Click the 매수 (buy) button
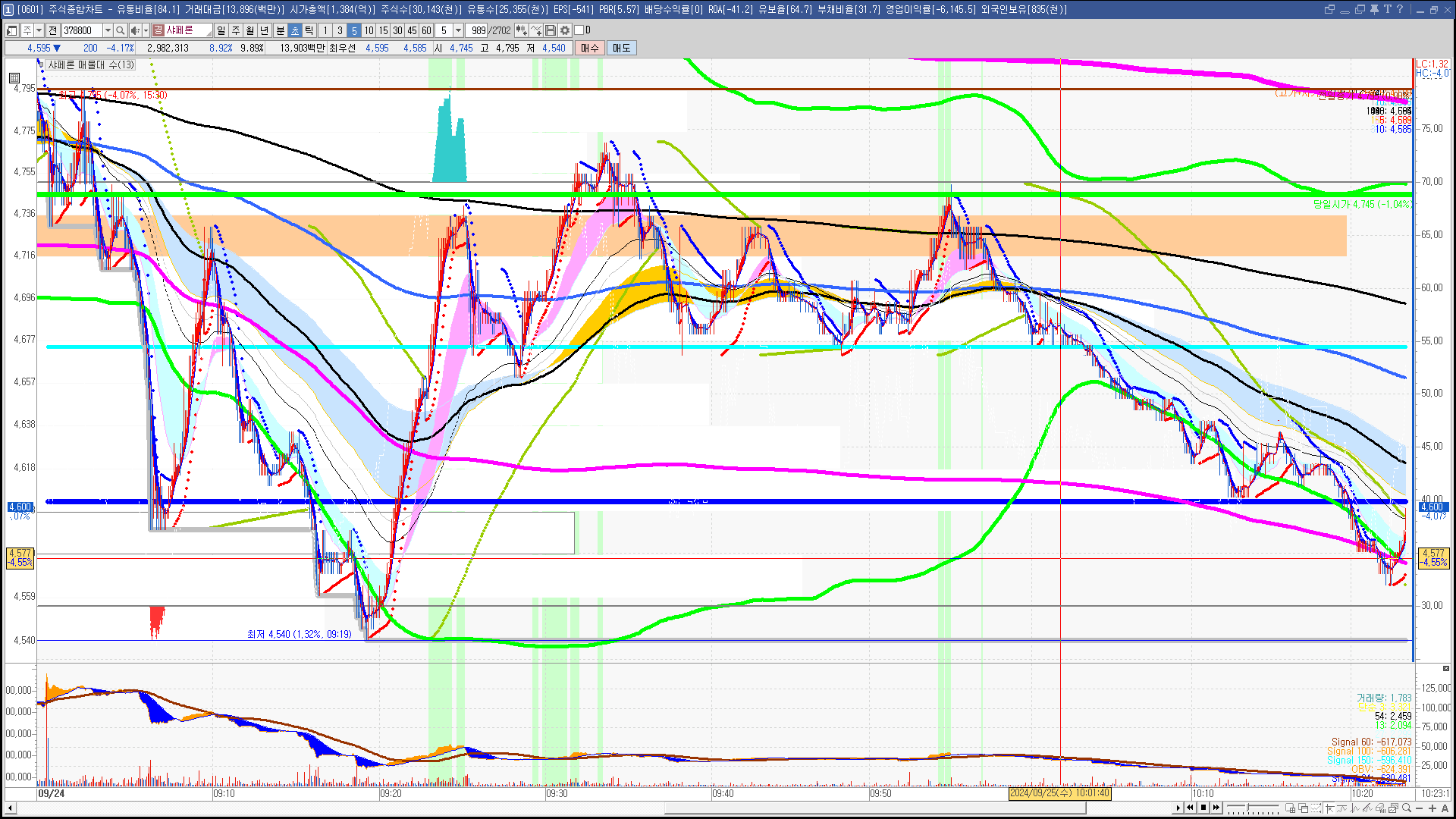The image size is (1456, 819). pos(590,48)
